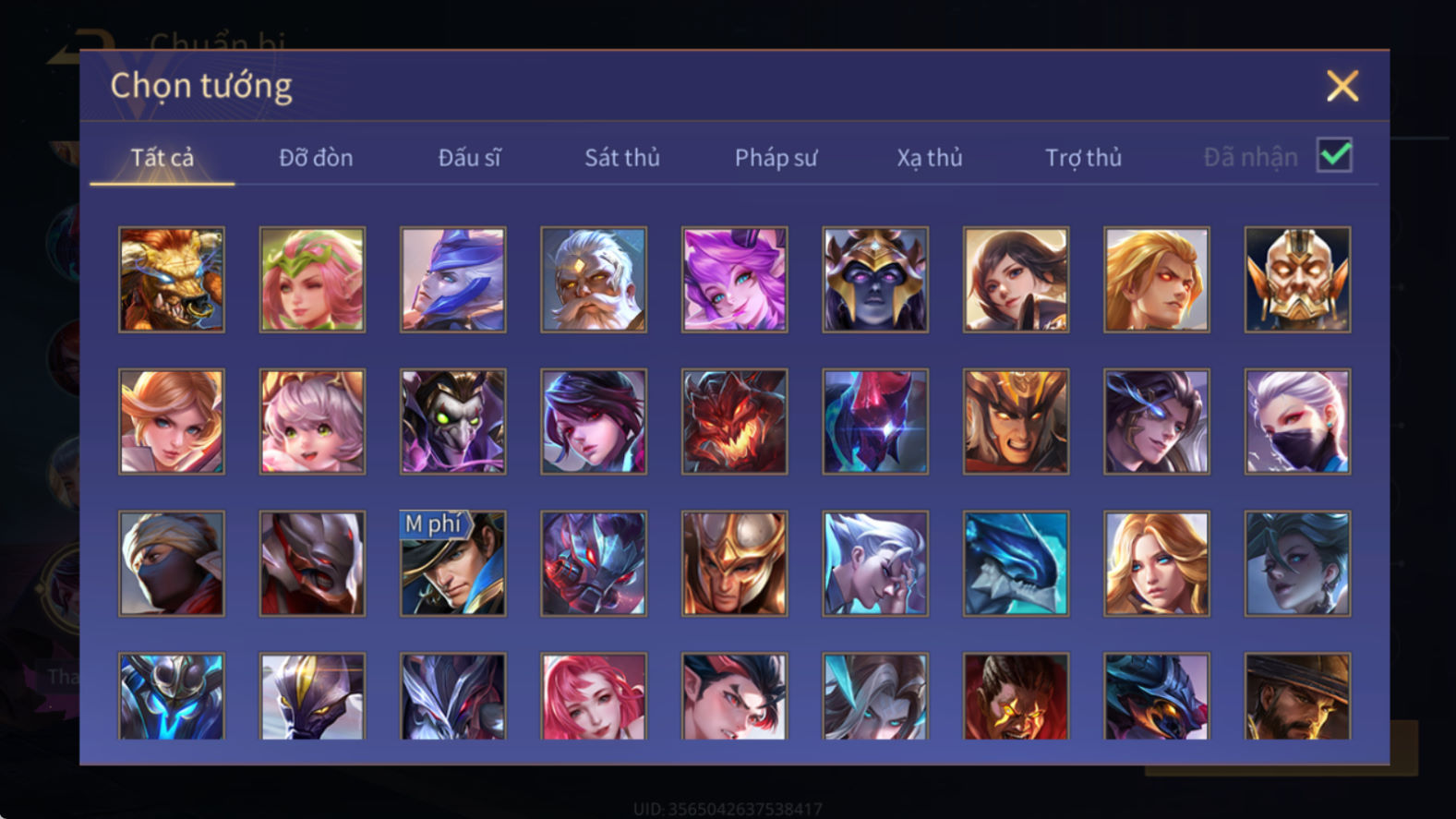Pick the hero labeled M phí
This screenshot has width=1456, height=819.
pyautogui.click(x=453, y=563)
